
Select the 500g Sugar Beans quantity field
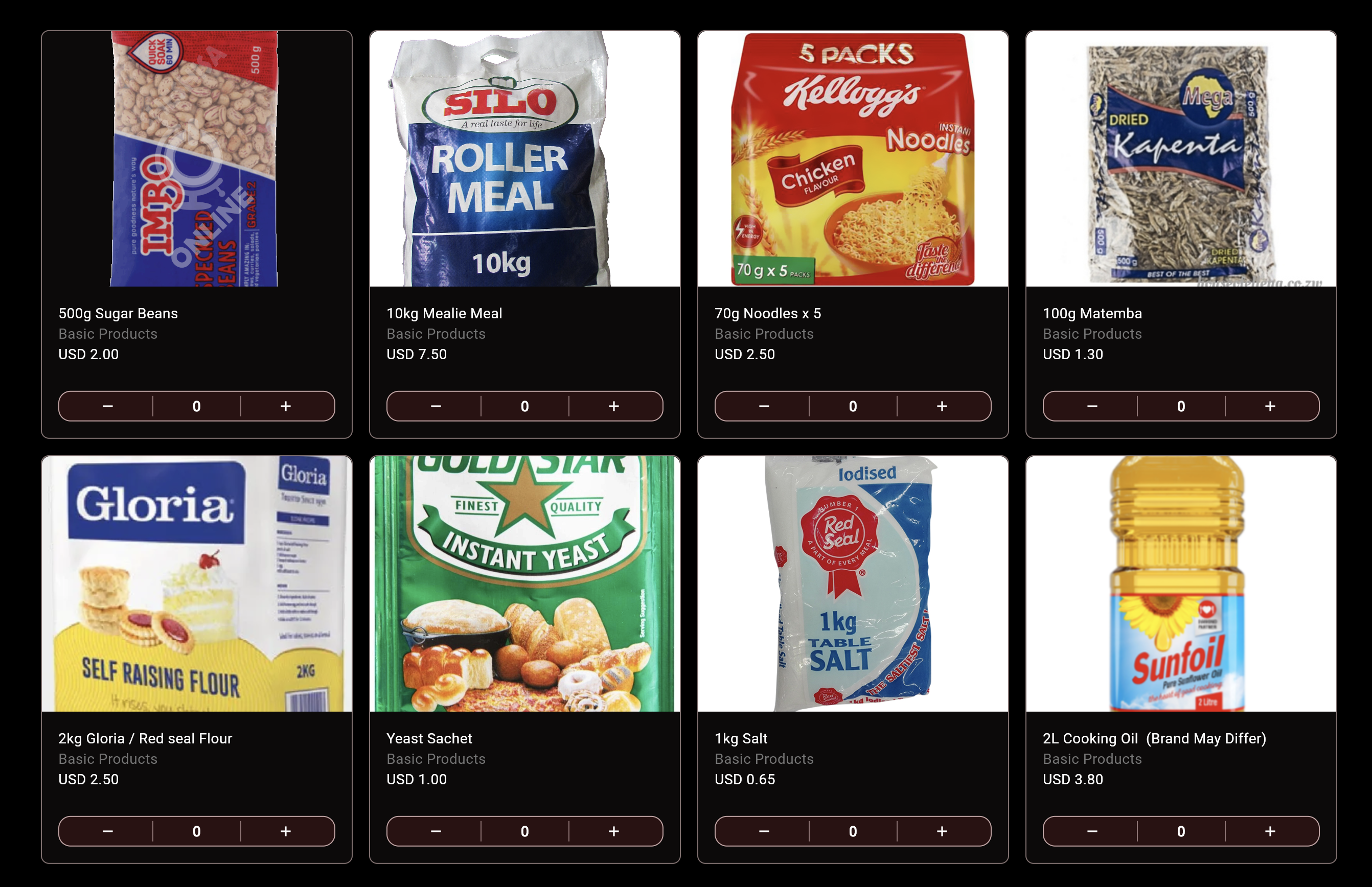196,406
